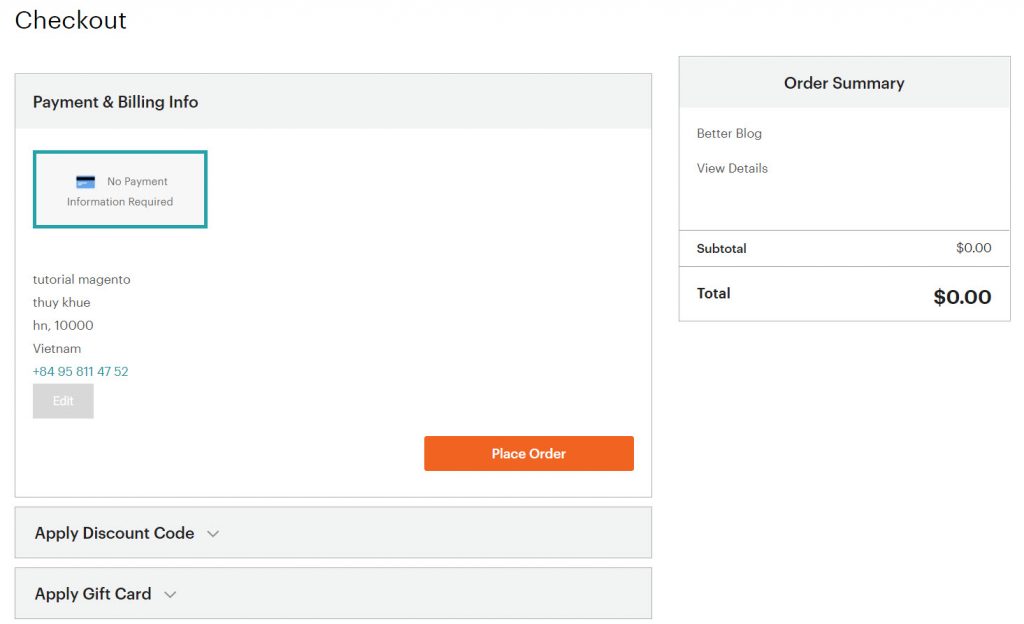Click the Vietnam country line in address
This screenshot has height=624, width=1024.
tap(57, 349)
